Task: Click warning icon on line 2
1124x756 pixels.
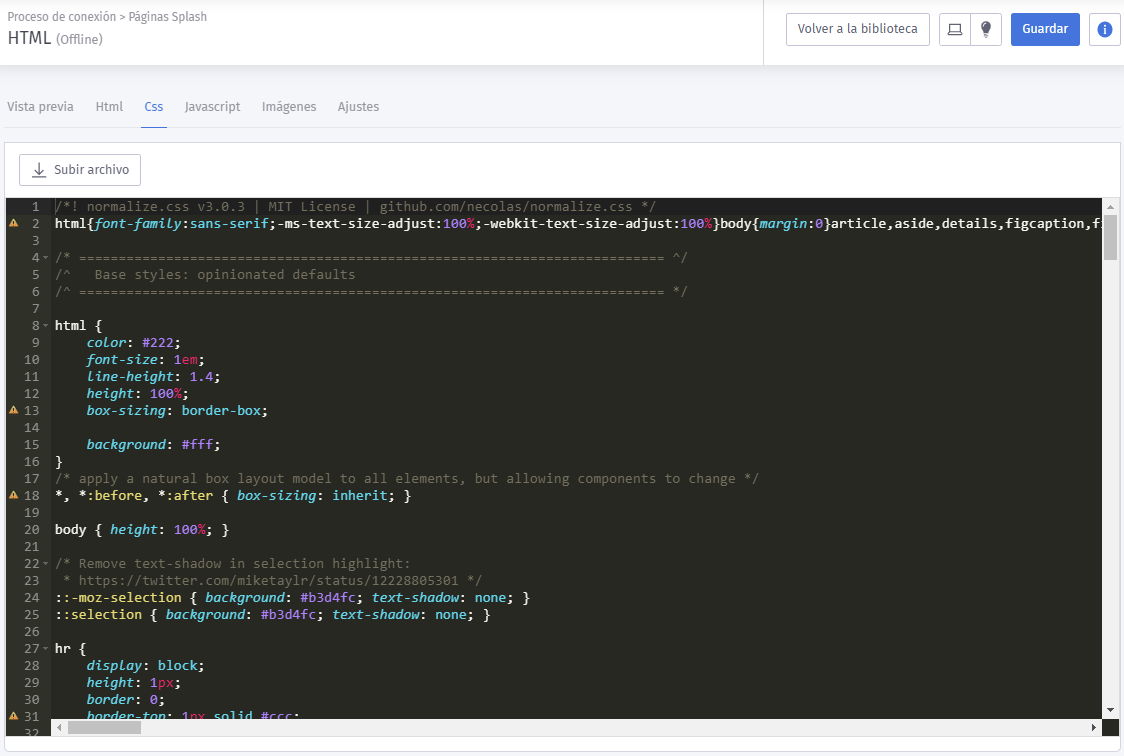Action: [14, 224]
